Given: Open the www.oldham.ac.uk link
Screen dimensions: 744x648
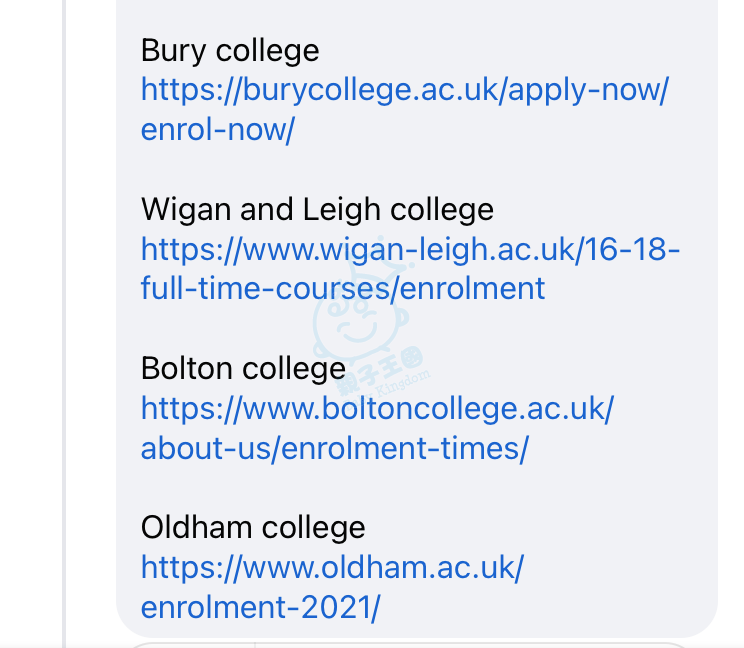Looking at the screenshot, I should [332, 568].
